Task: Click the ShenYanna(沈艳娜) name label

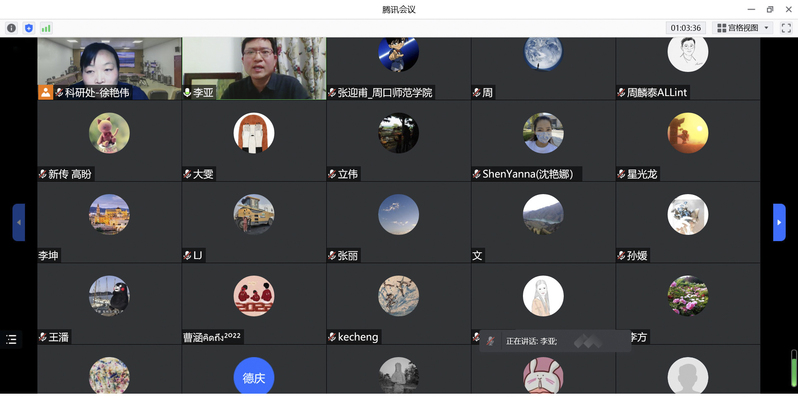Action: pos(528,174)
